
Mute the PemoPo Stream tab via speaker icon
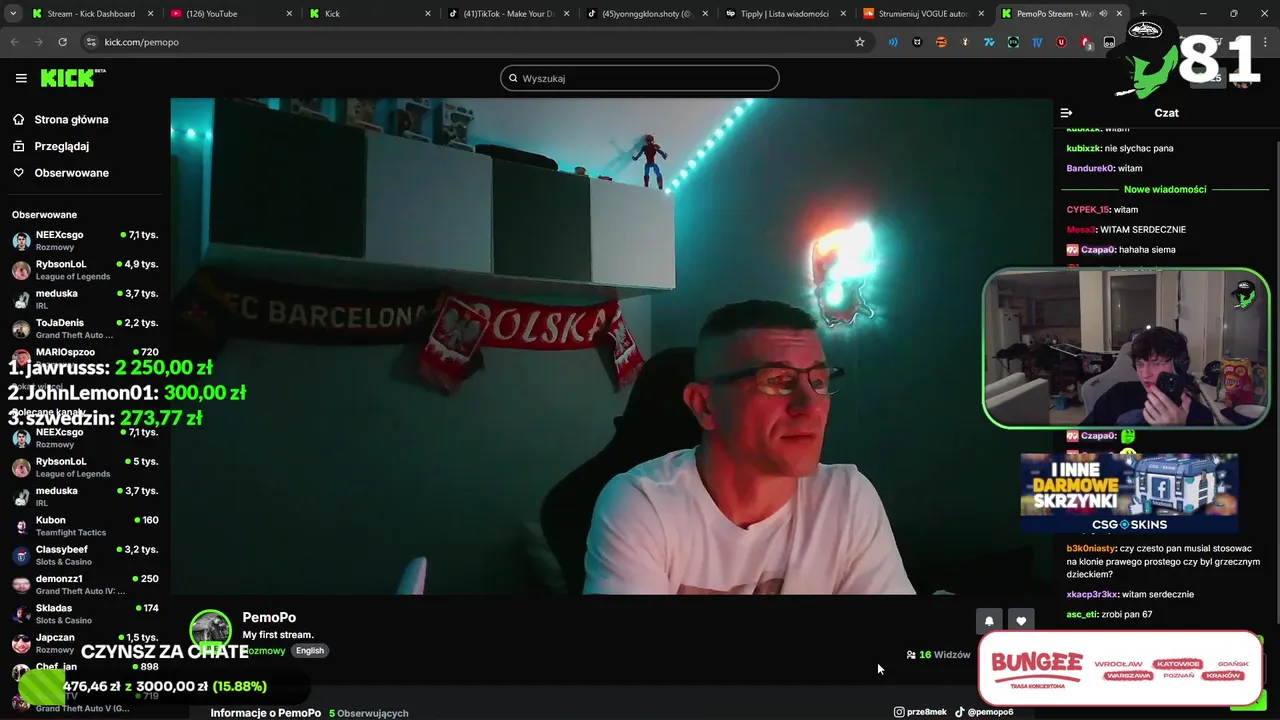pyautogui.click(x=1103, y=14)
